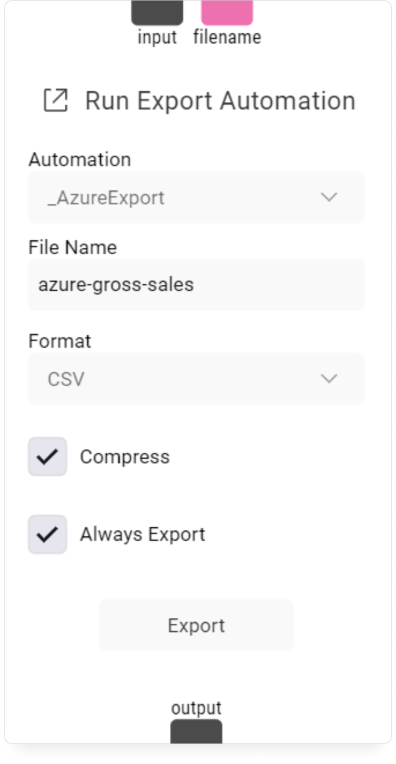Viewport: 396px width, 764px height.
Task: Expand the Format field chevron arrow
Action: coord(329,379)
